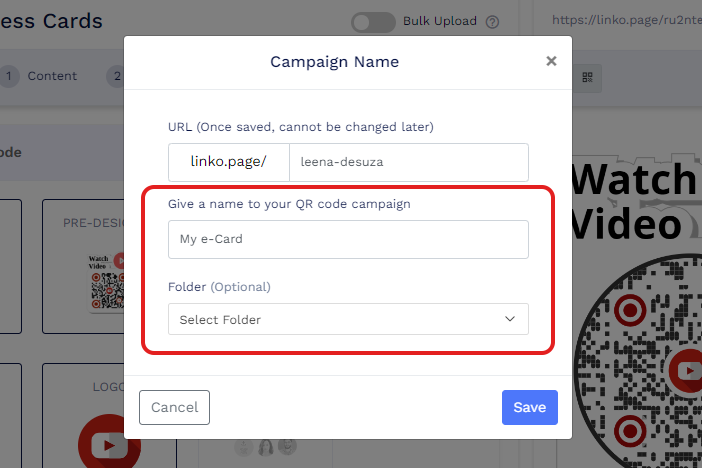
Task: Click the YouTube play icon in QR preview
Action: pos(688,371)
